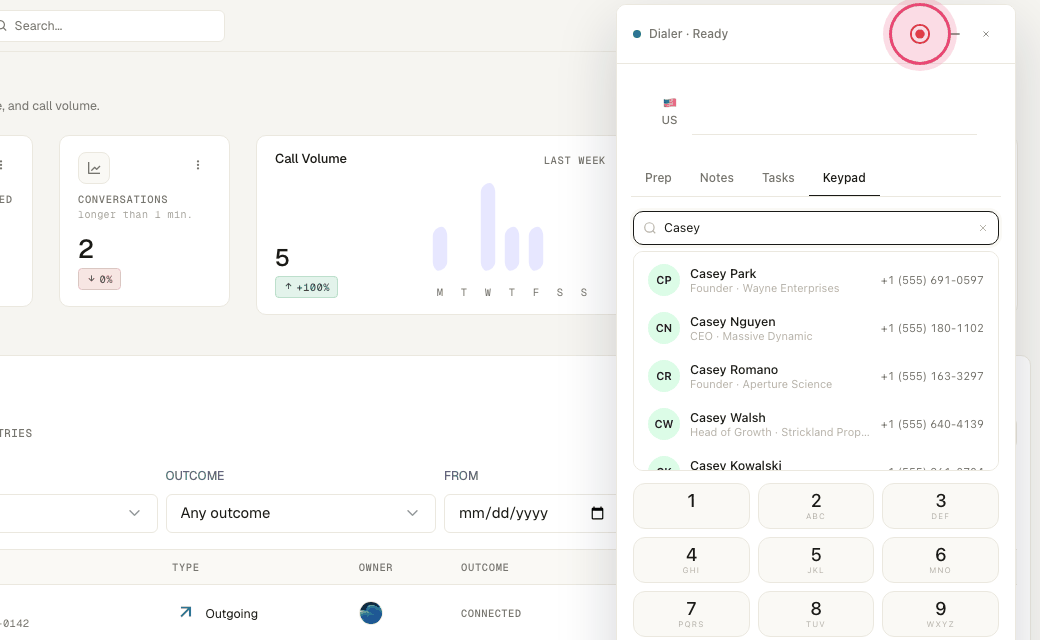Tap the 9 WXYZ key
The width and height of the screenshot is (1040, 640).
(941, 614)
